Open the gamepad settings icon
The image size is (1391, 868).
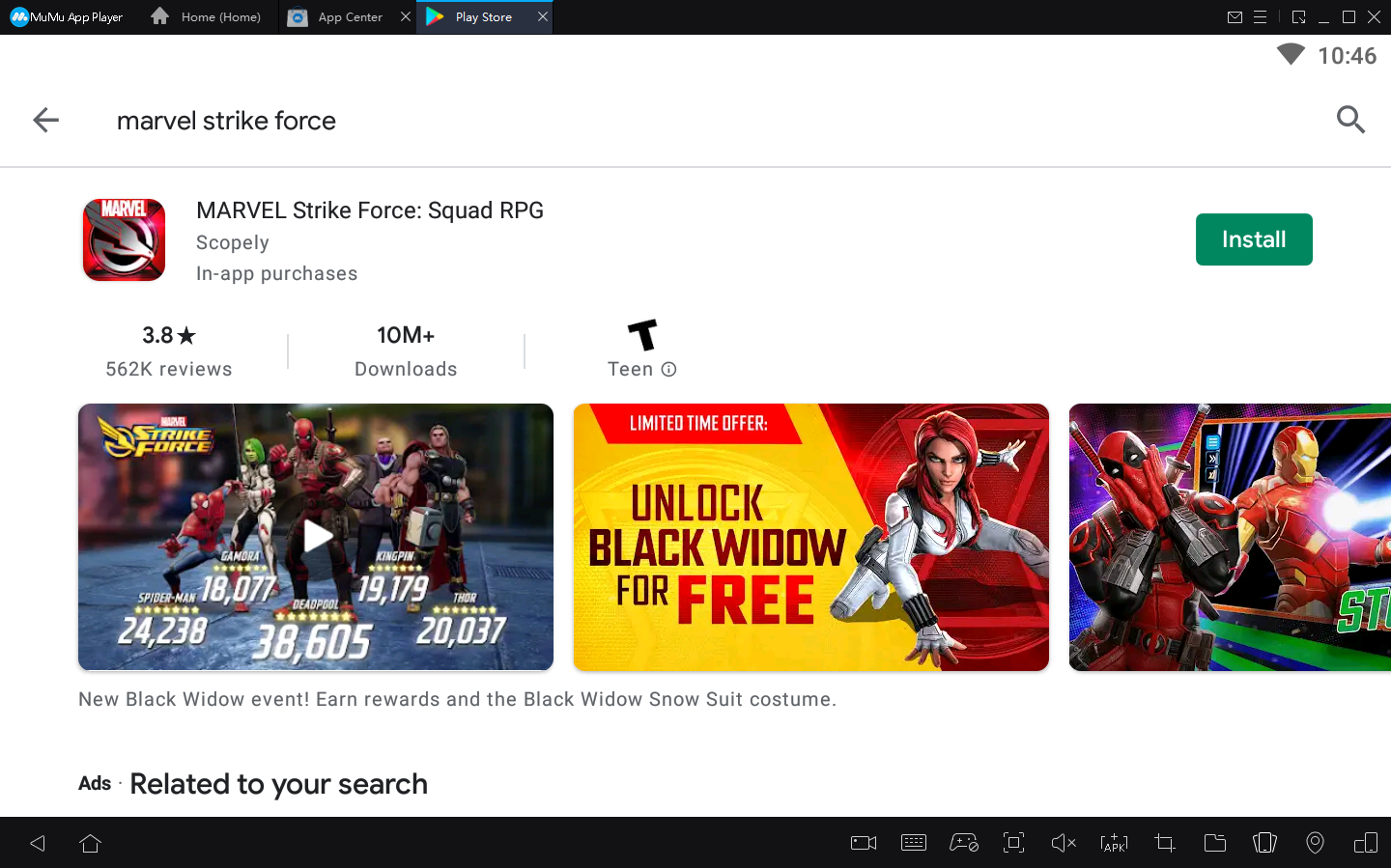964,843
